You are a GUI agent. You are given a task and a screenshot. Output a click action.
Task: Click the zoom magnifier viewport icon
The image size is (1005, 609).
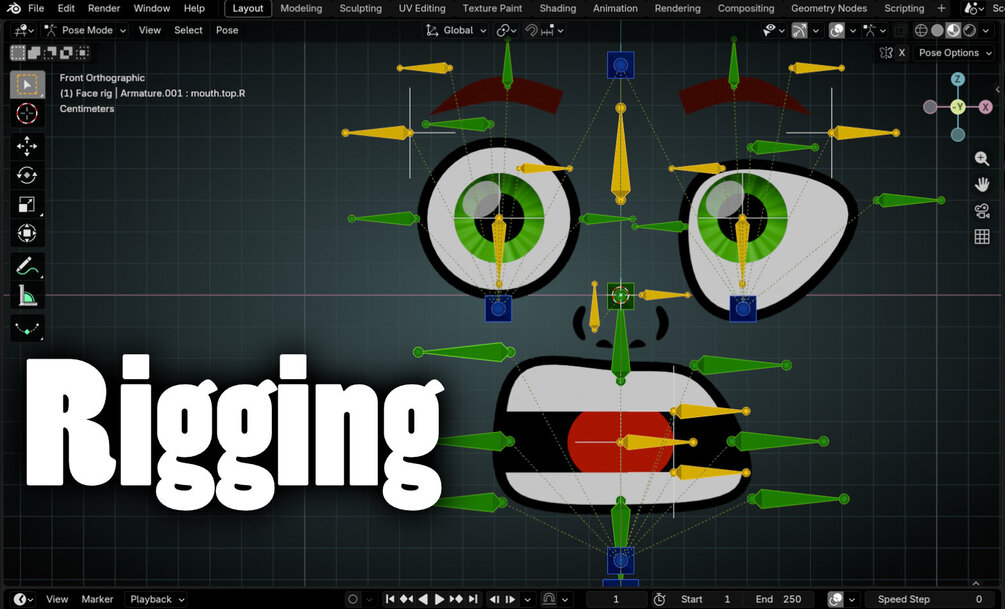pyautogui.click(x=981, y=158)
